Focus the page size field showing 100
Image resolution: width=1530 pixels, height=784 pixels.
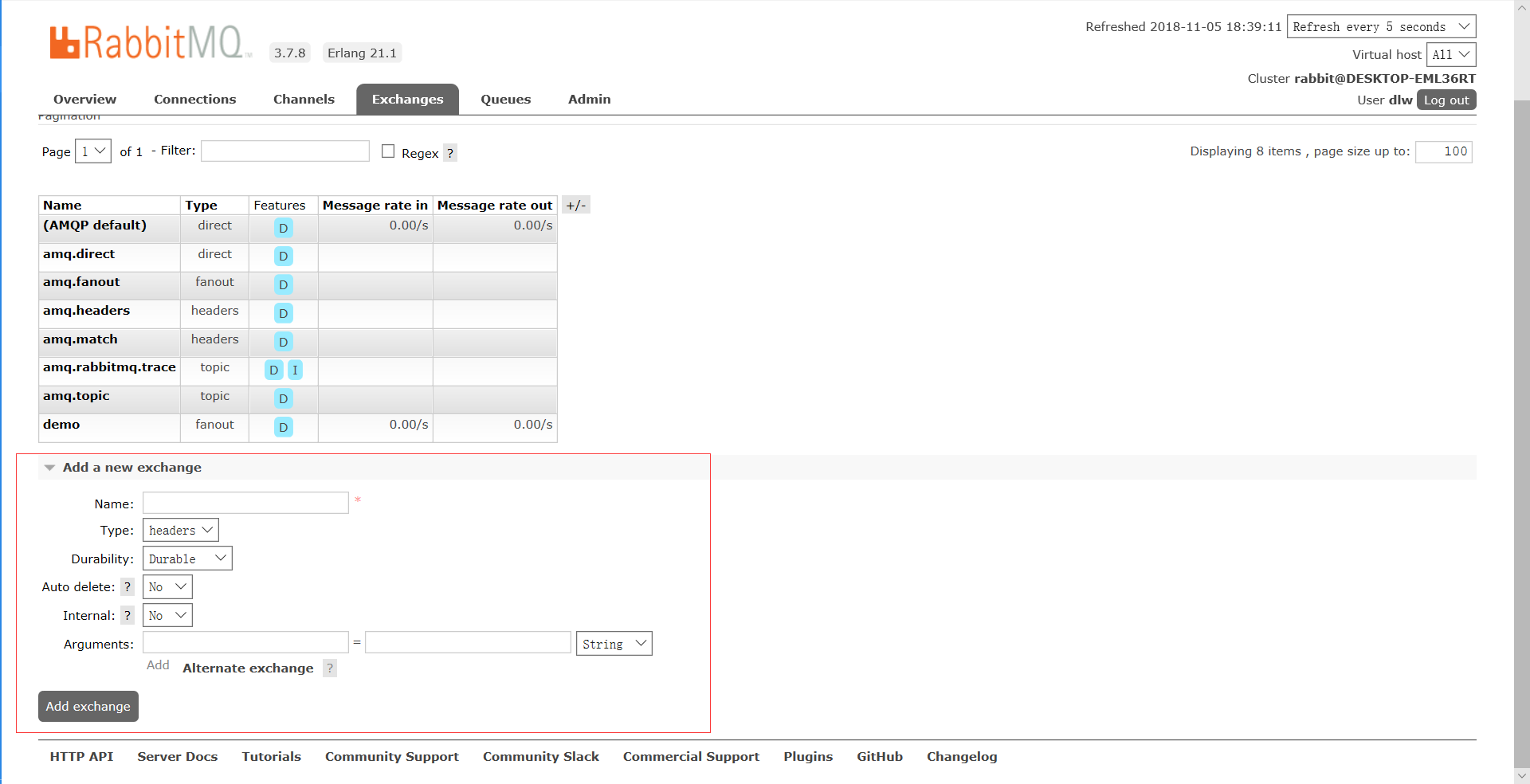tap(1444, 151)
